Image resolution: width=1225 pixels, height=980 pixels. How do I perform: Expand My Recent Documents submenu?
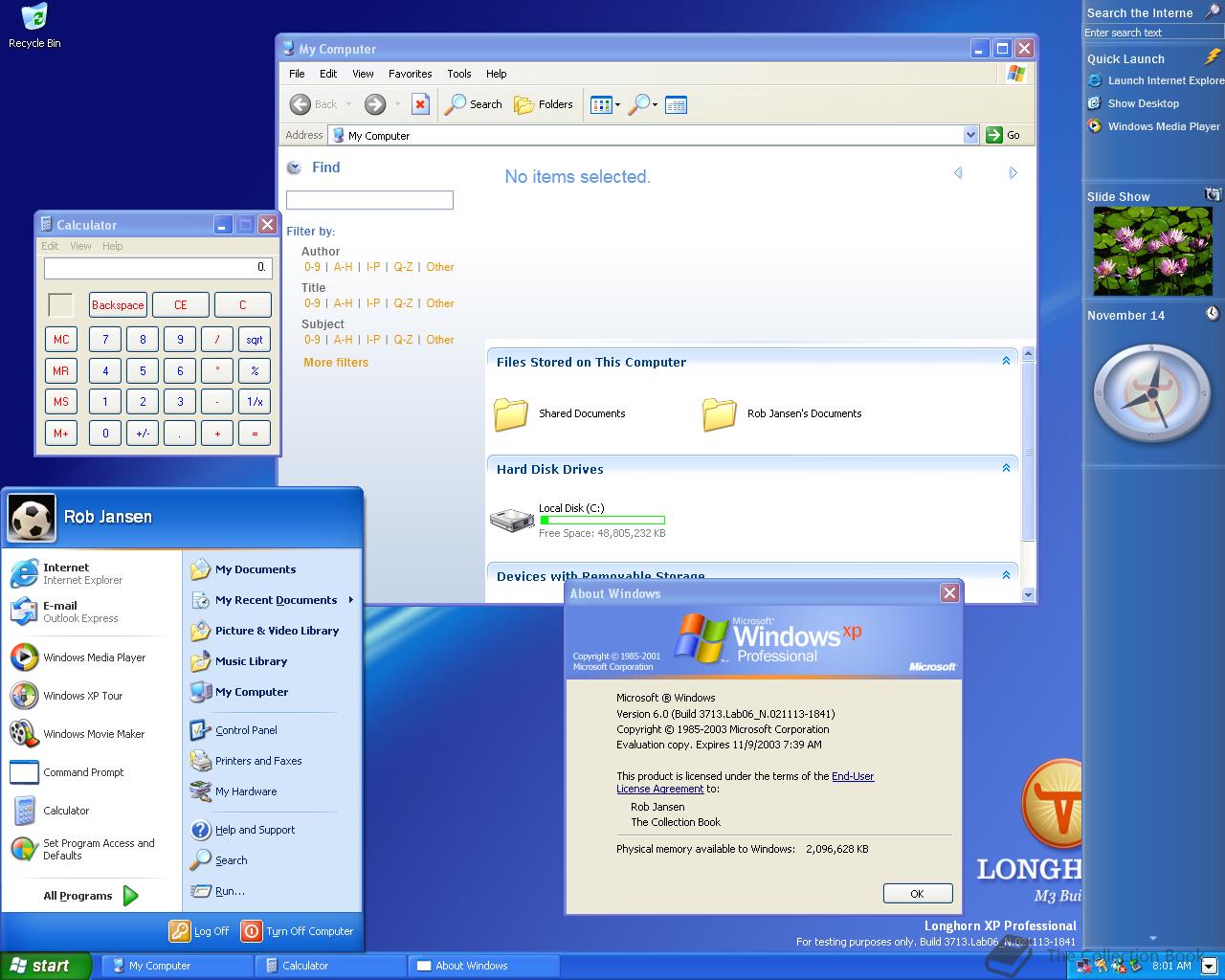click(273, 600)
